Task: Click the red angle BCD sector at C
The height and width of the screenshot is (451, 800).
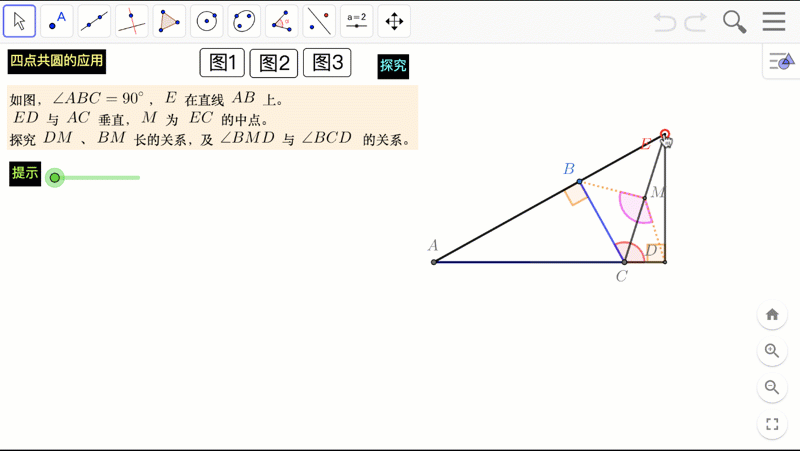Action: 631,252
